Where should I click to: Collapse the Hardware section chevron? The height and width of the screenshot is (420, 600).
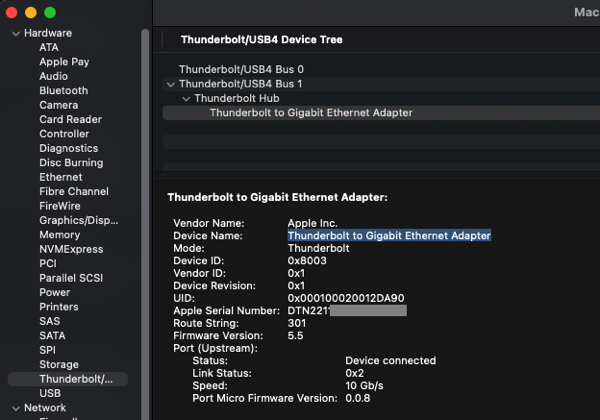pos(16,34)
